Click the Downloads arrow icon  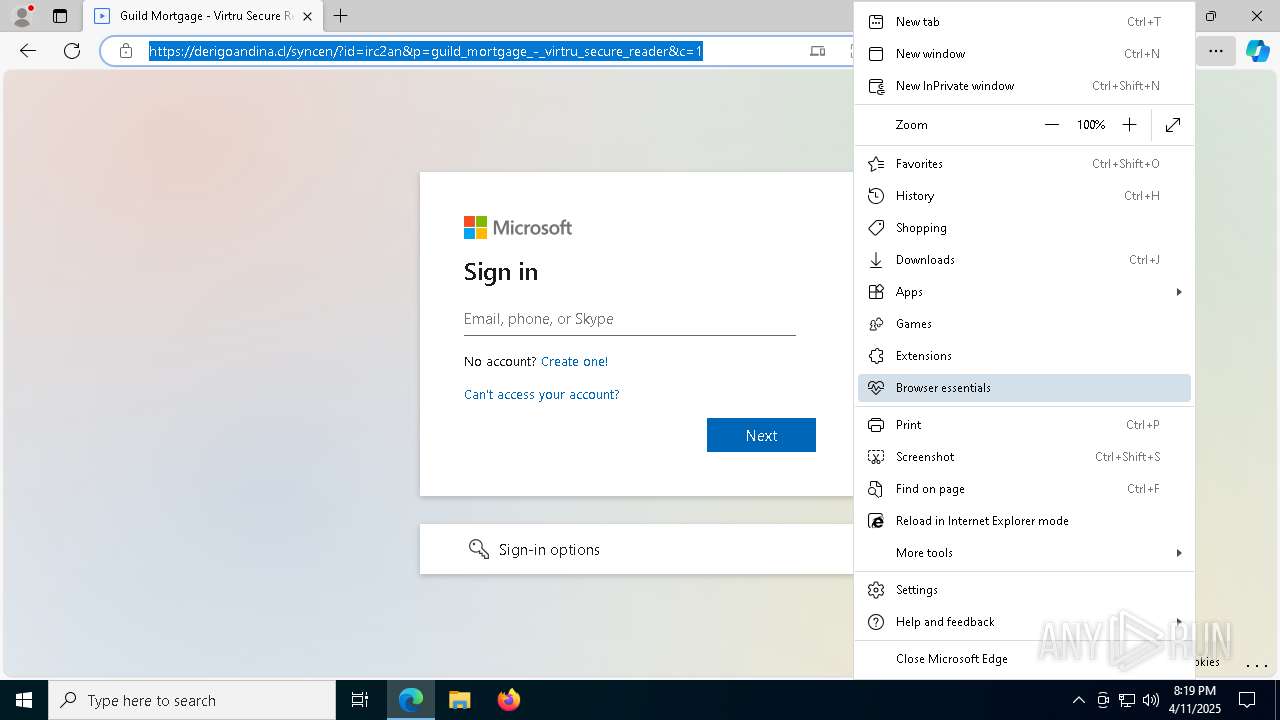click(876, 260)
